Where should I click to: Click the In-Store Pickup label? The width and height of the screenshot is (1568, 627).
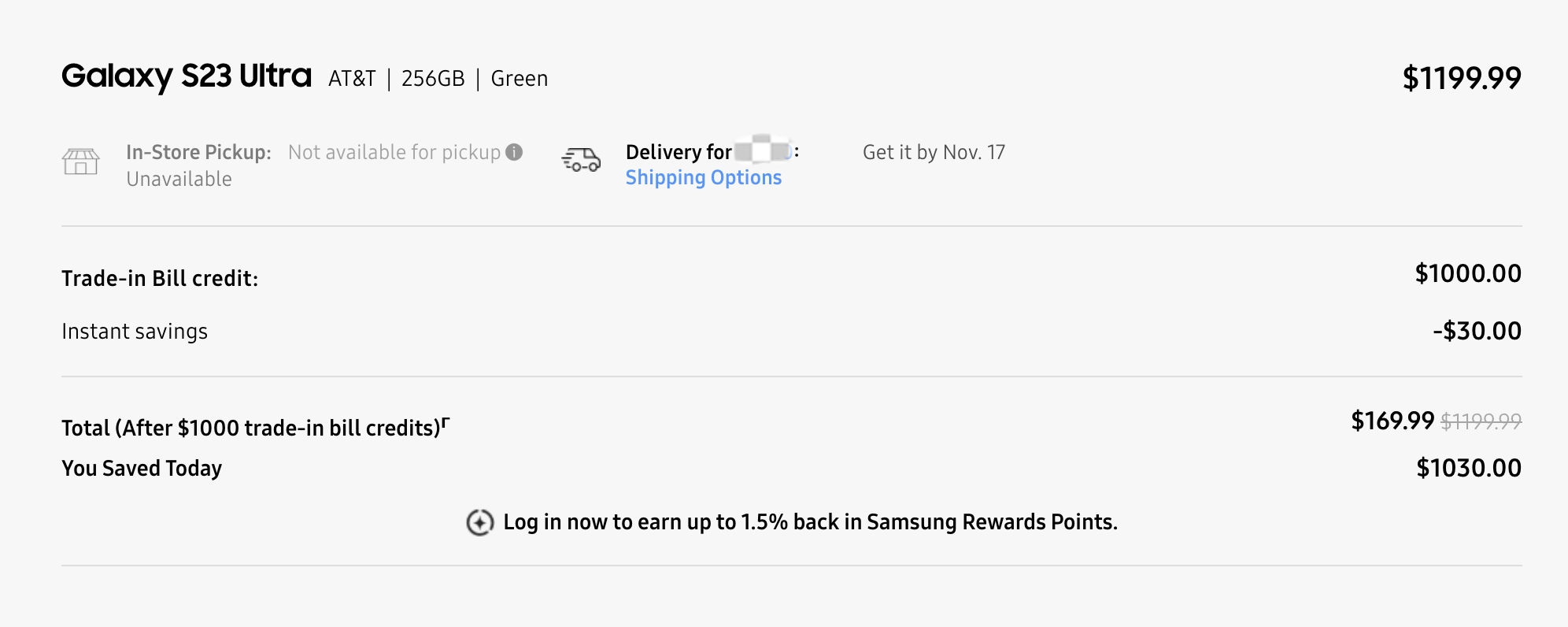(198, 152)
